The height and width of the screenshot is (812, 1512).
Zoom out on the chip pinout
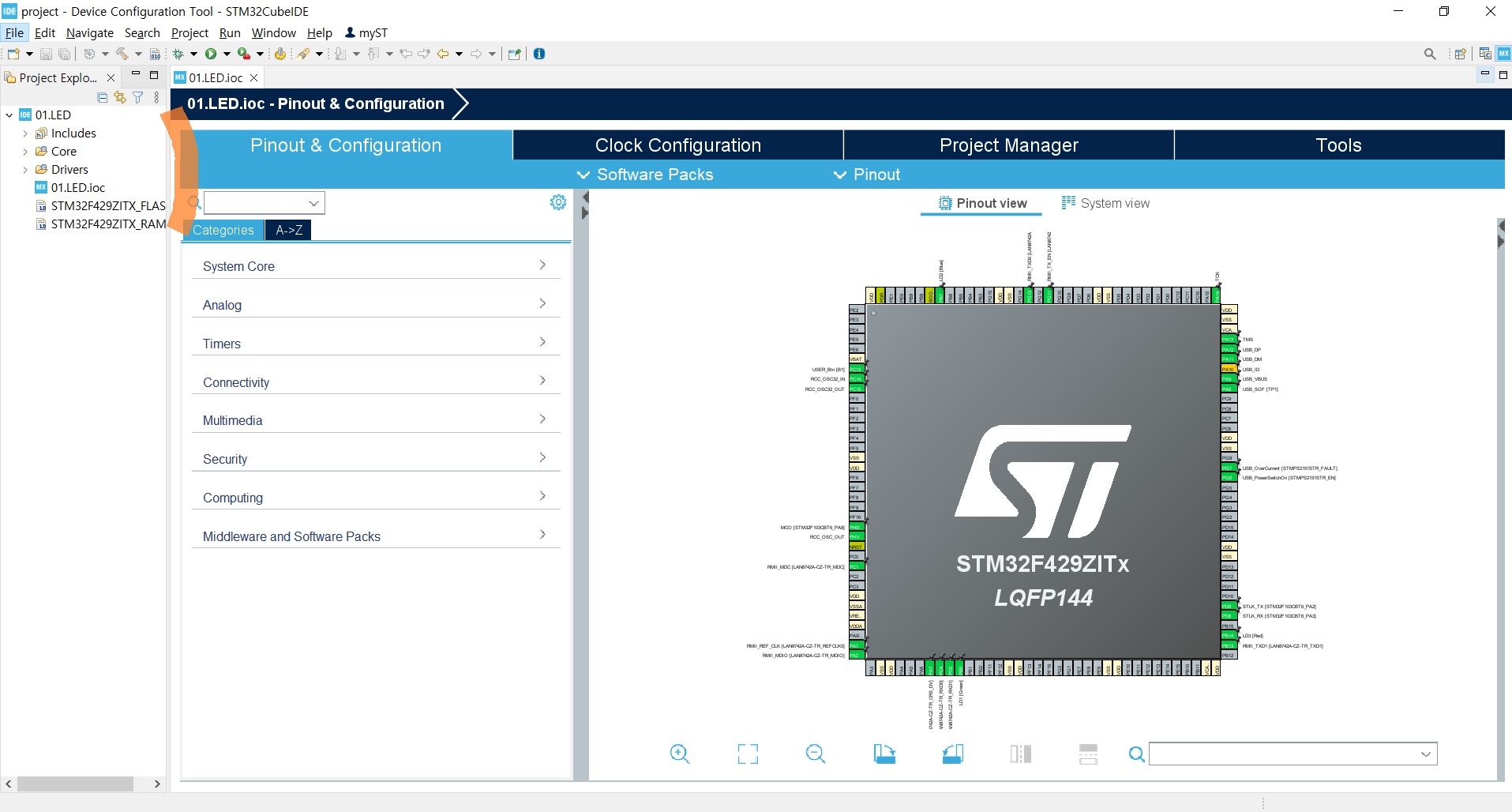[816, 754]
